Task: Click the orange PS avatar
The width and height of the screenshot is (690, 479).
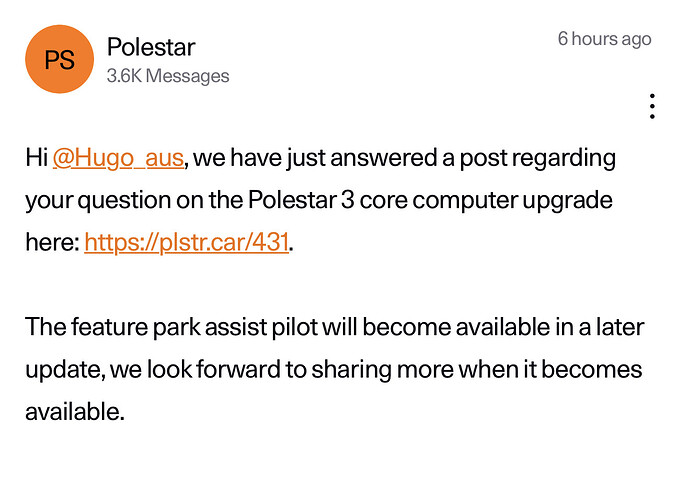Action: 59,59
